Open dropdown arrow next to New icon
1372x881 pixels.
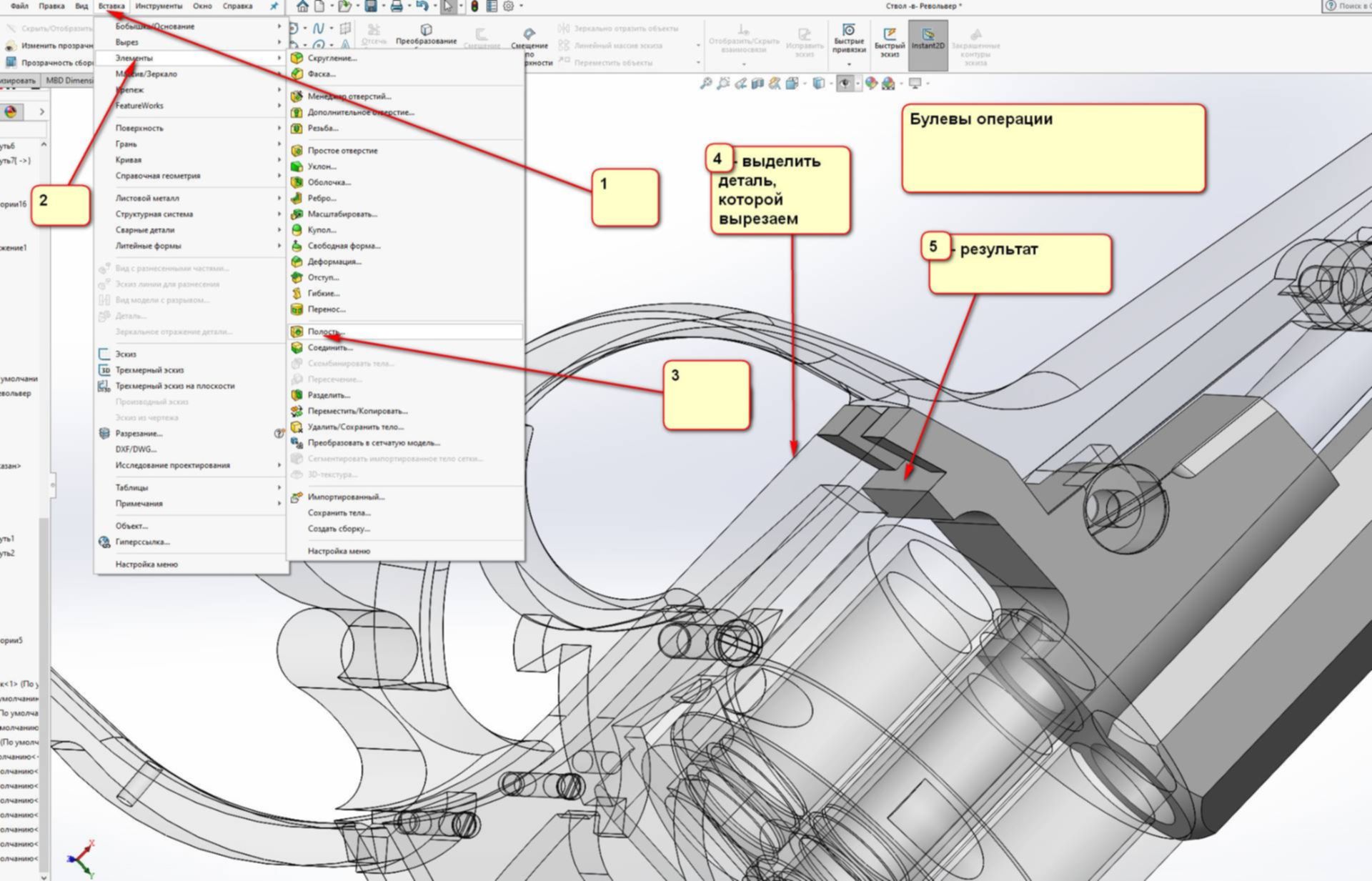[x=331, y=6]
